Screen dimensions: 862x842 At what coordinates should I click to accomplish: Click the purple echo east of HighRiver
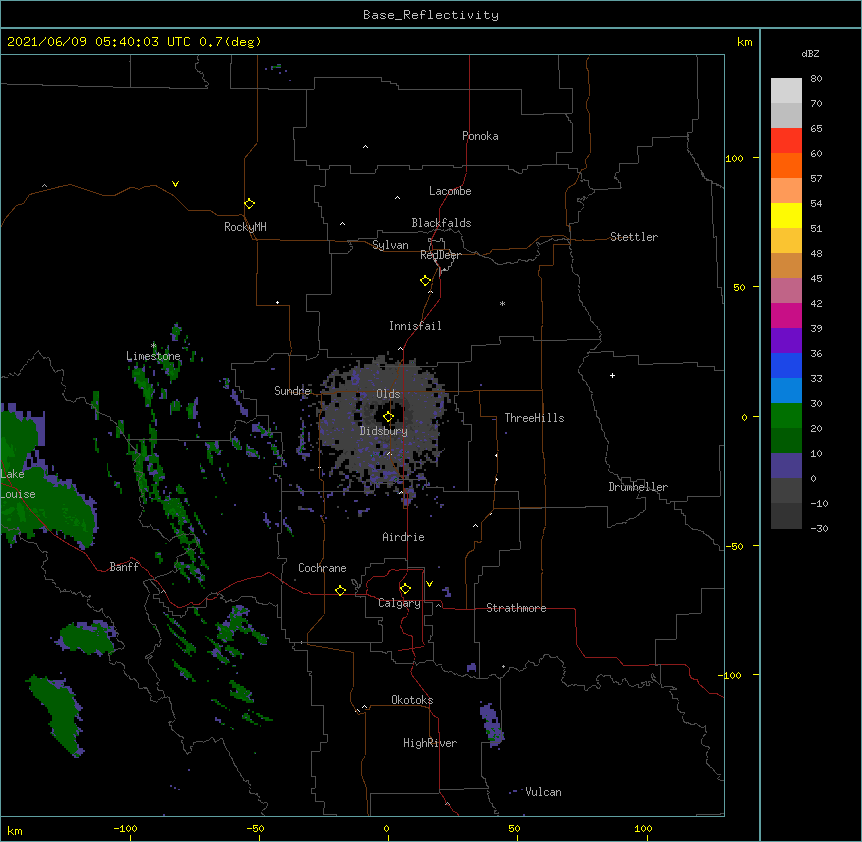coord(492,724)
